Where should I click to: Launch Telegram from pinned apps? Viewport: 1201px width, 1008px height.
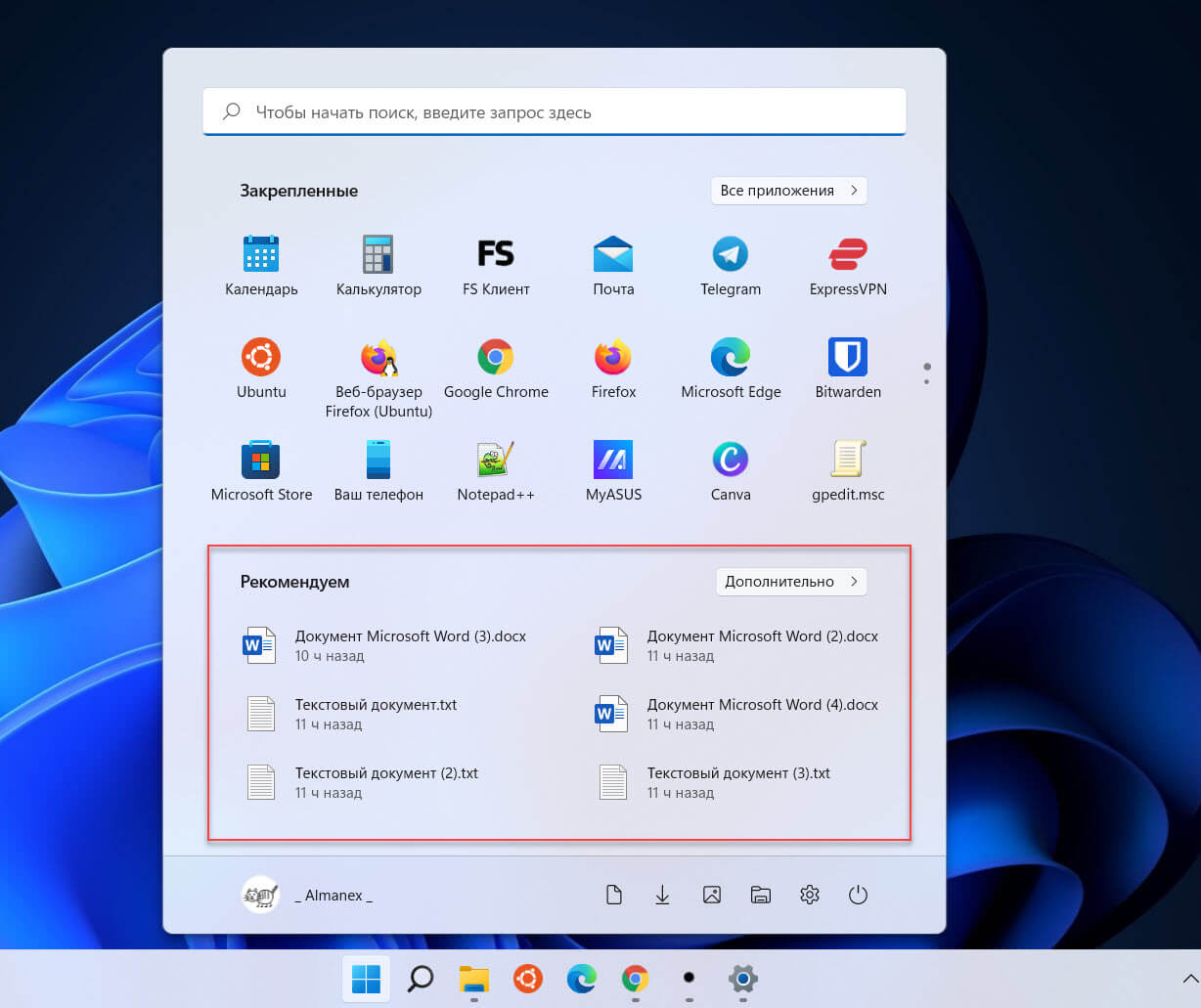[731, 266]
